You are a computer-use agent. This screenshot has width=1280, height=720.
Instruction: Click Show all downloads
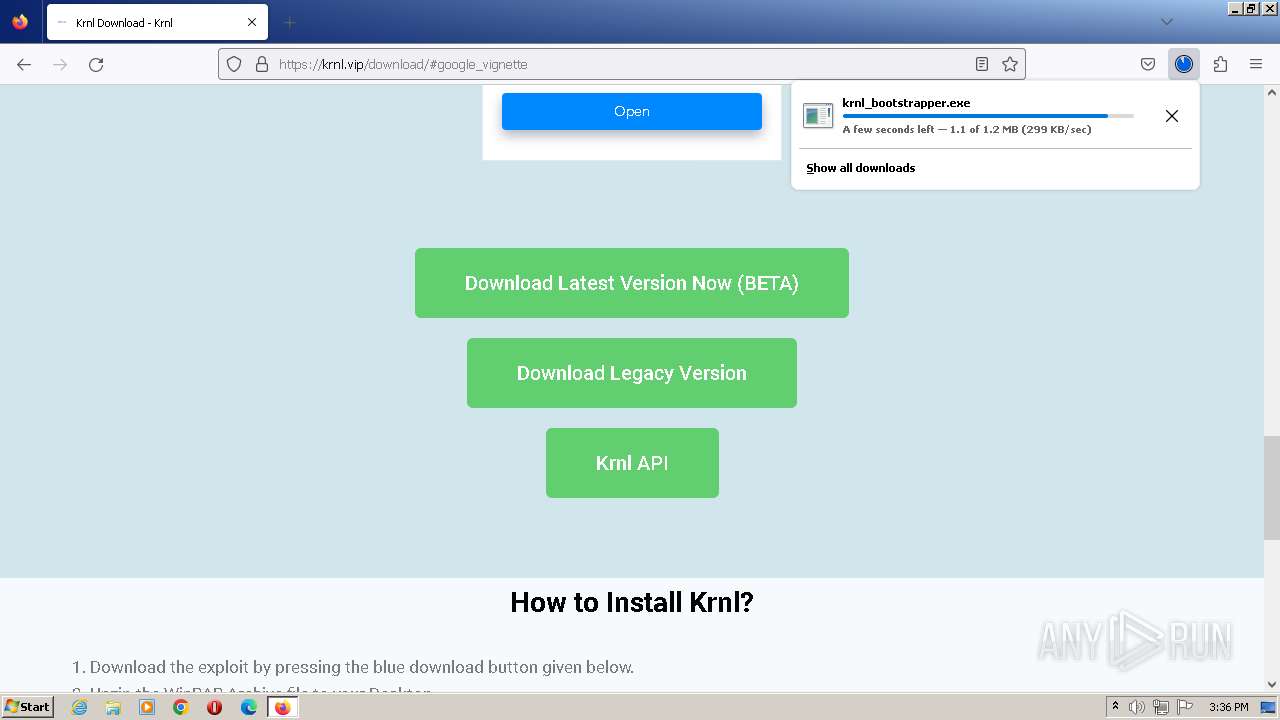tap(861, 168)
